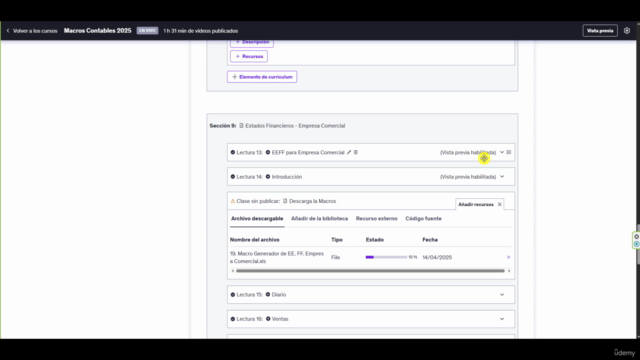640x360 pixels.
Task: Click Descarga la Macros class title
Action: tap(313, 201)
